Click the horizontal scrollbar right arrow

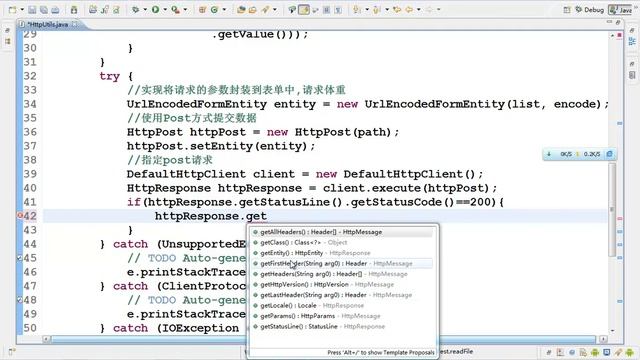coord(603,339)
